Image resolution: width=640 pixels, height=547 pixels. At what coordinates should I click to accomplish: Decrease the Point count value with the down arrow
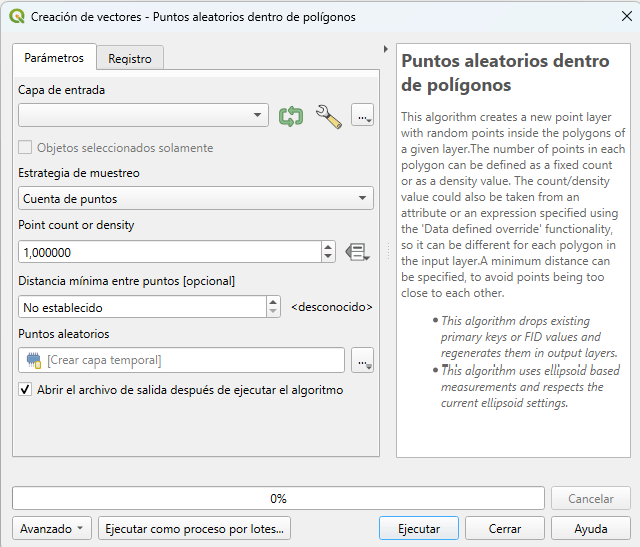tap(328, 257)
